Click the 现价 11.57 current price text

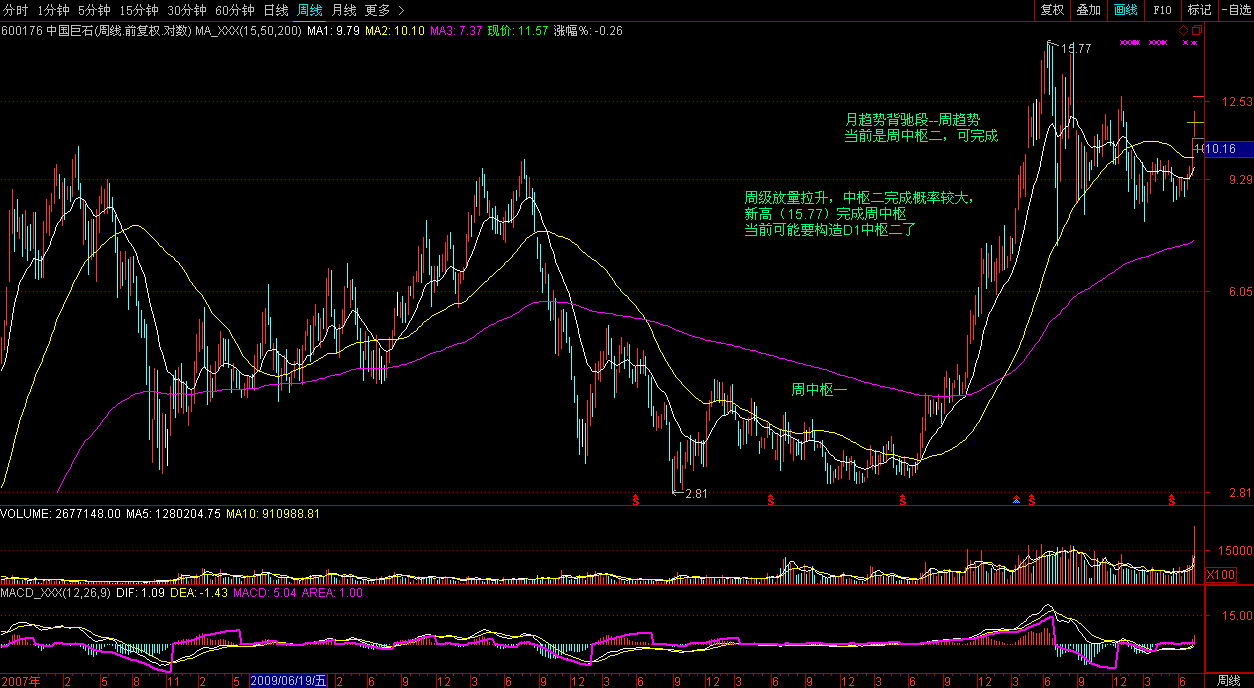[x=518, y=31]
